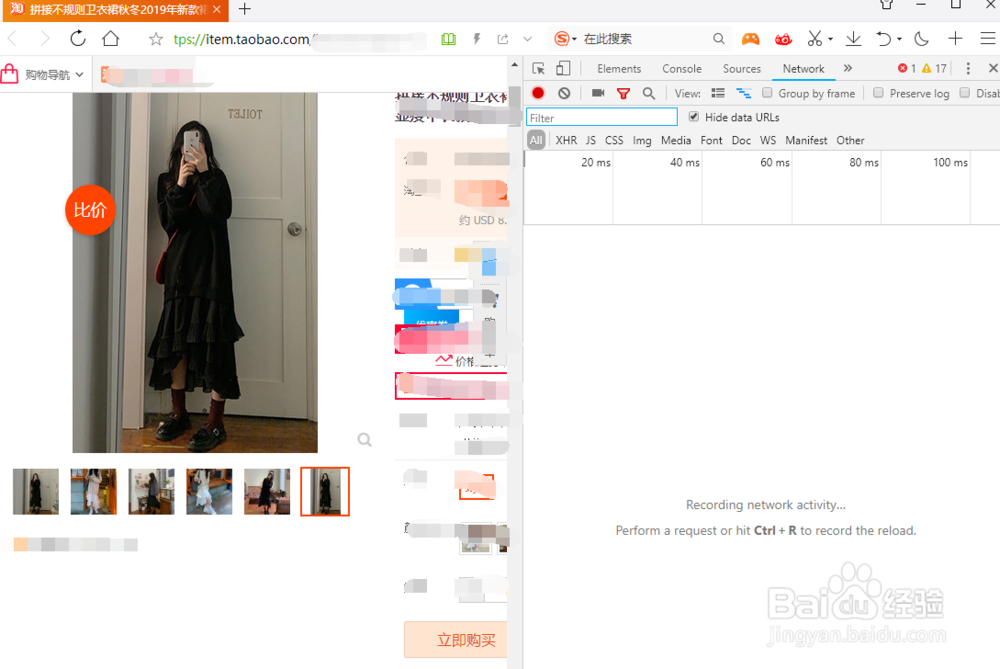
Task: Show more DevTools tabs
Action: point(848,68)
